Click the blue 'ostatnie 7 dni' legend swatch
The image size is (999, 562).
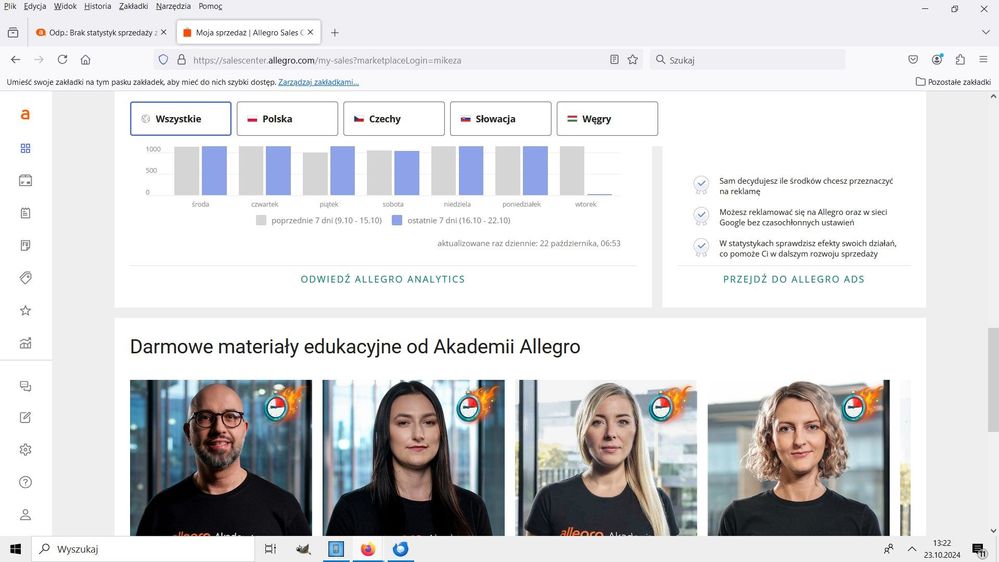[x=397, y=220]
